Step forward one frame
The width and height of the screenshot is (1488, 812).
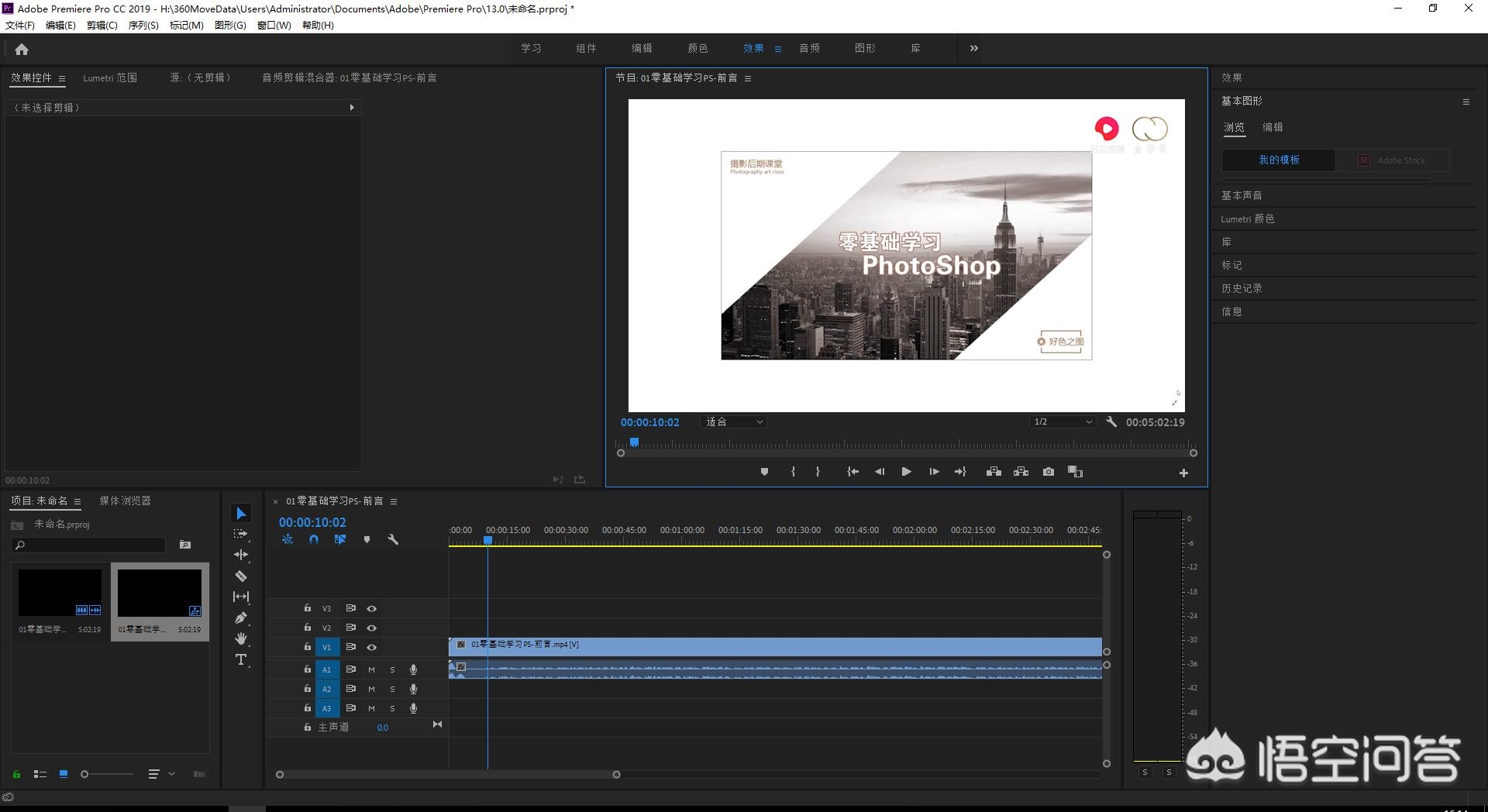coord(934,472)
